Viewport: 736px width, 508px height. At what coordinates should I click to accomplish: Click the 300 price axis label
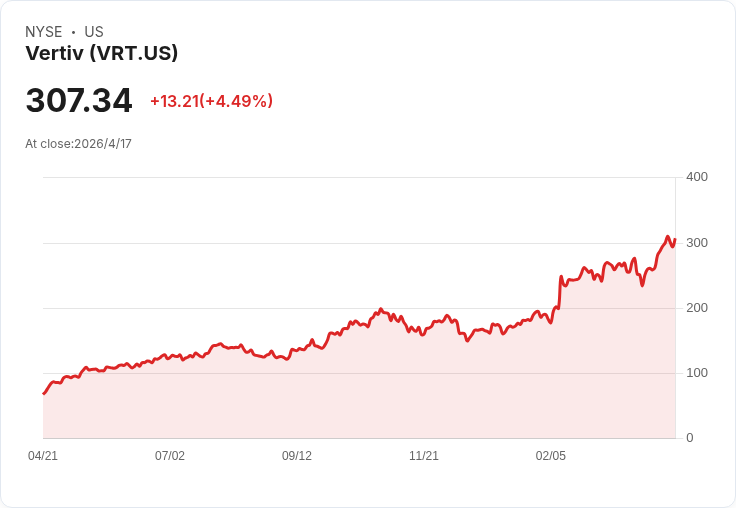(x=697, y=243)
